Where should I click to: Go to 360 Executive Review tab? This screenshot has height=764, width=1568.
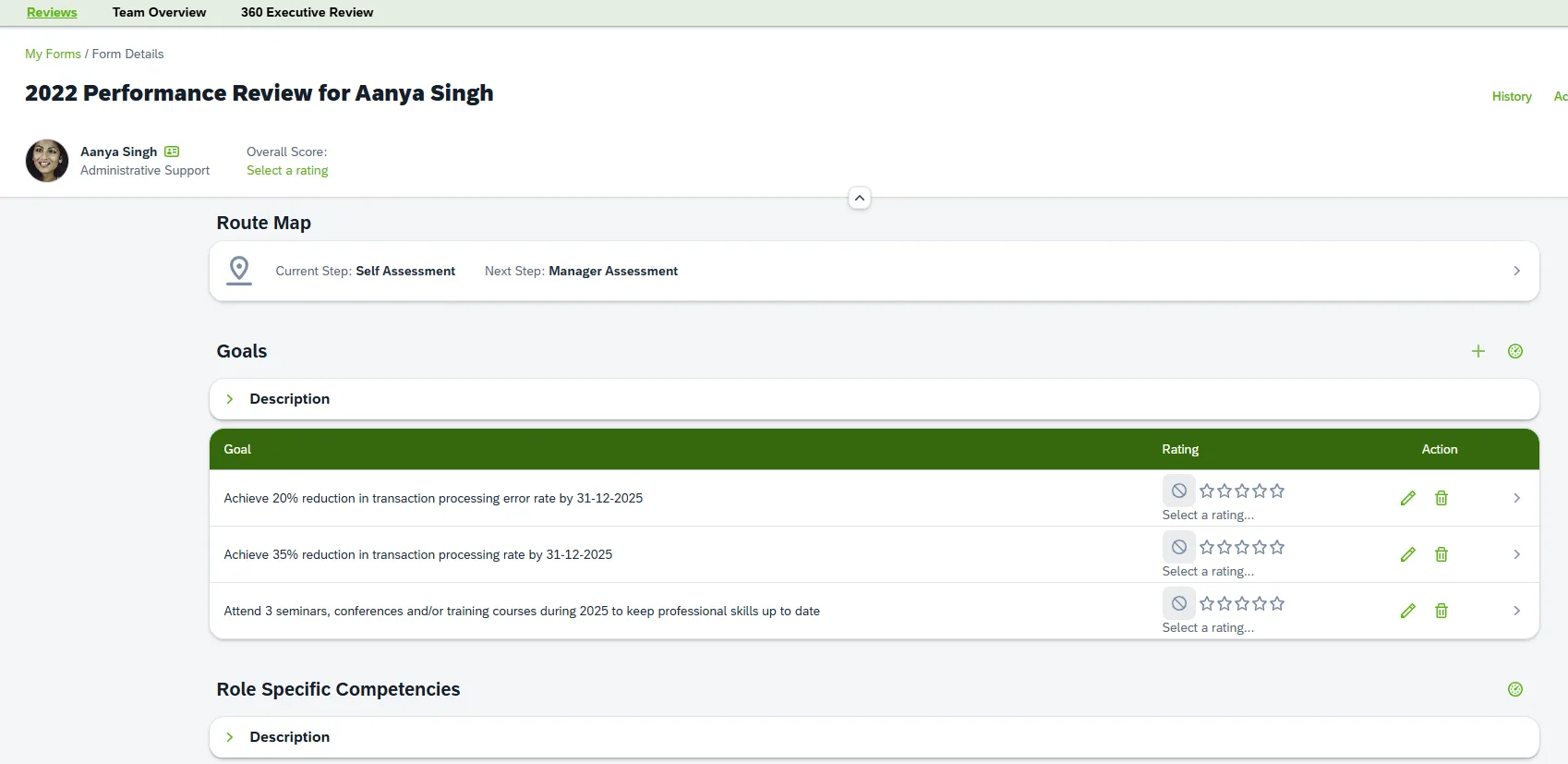[308, 12]
